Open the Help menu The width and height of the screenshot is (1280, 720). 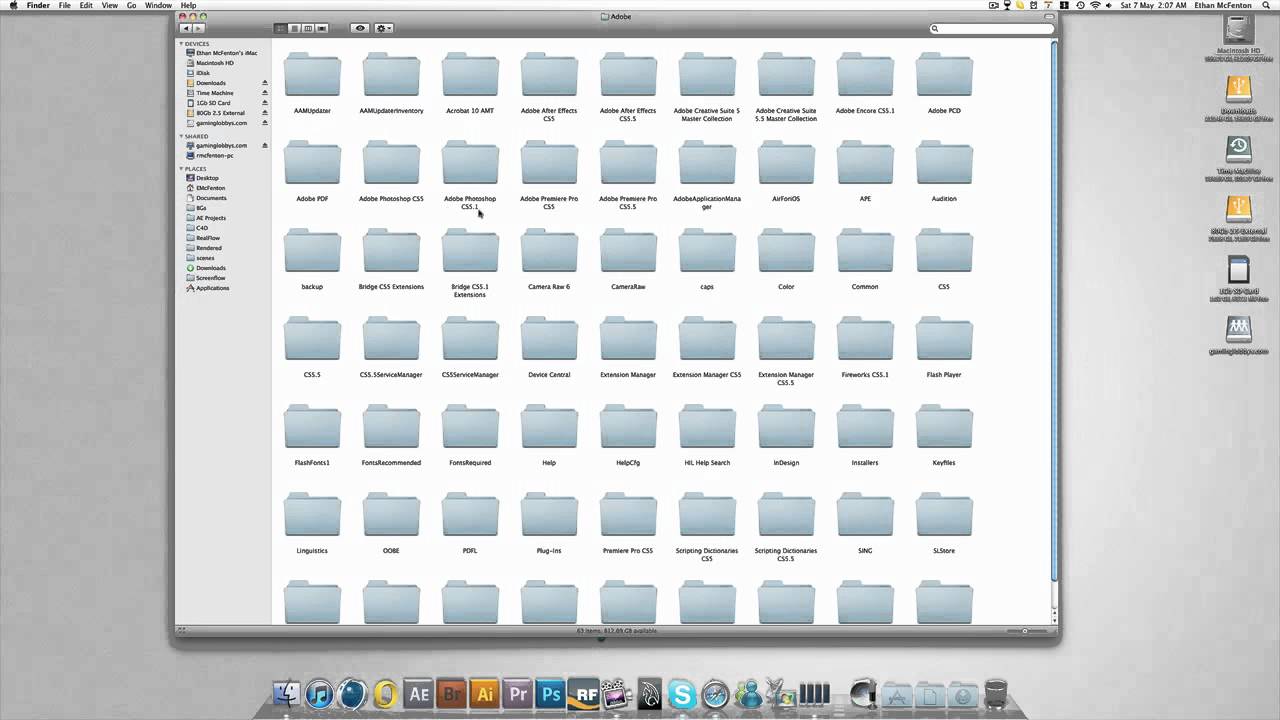pos(188,5)
